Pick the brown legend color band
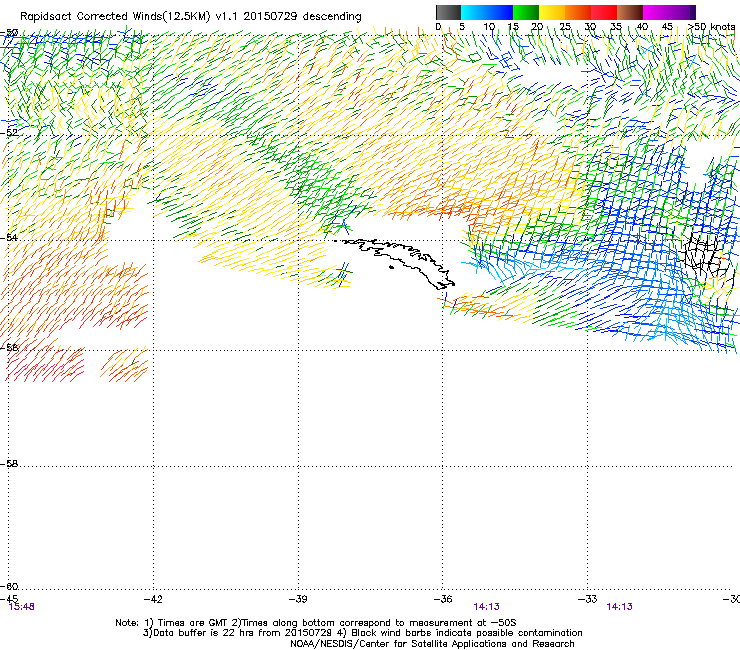The width and height of the screenshot is (740, 650). click(630, 12)
